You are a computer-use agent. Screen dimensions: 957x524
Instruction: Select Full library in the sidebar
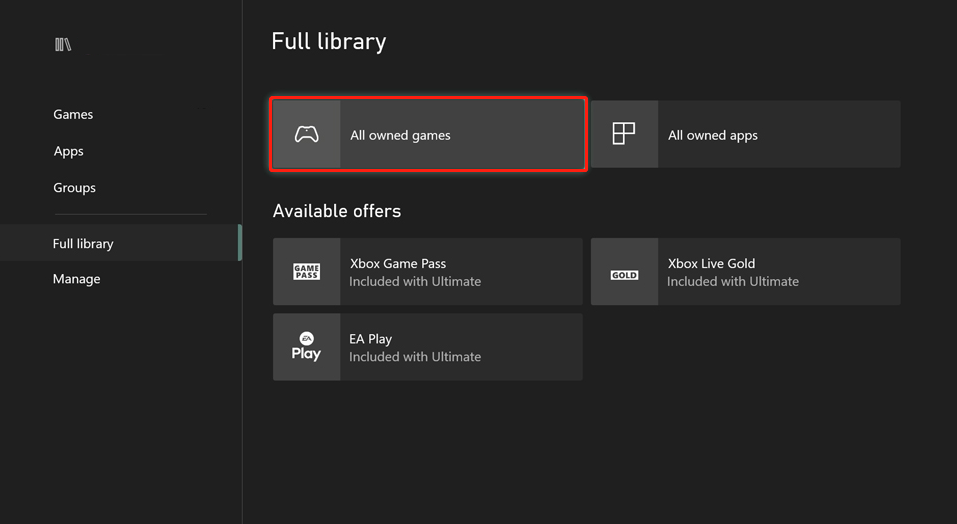click(x=121, y=243)
